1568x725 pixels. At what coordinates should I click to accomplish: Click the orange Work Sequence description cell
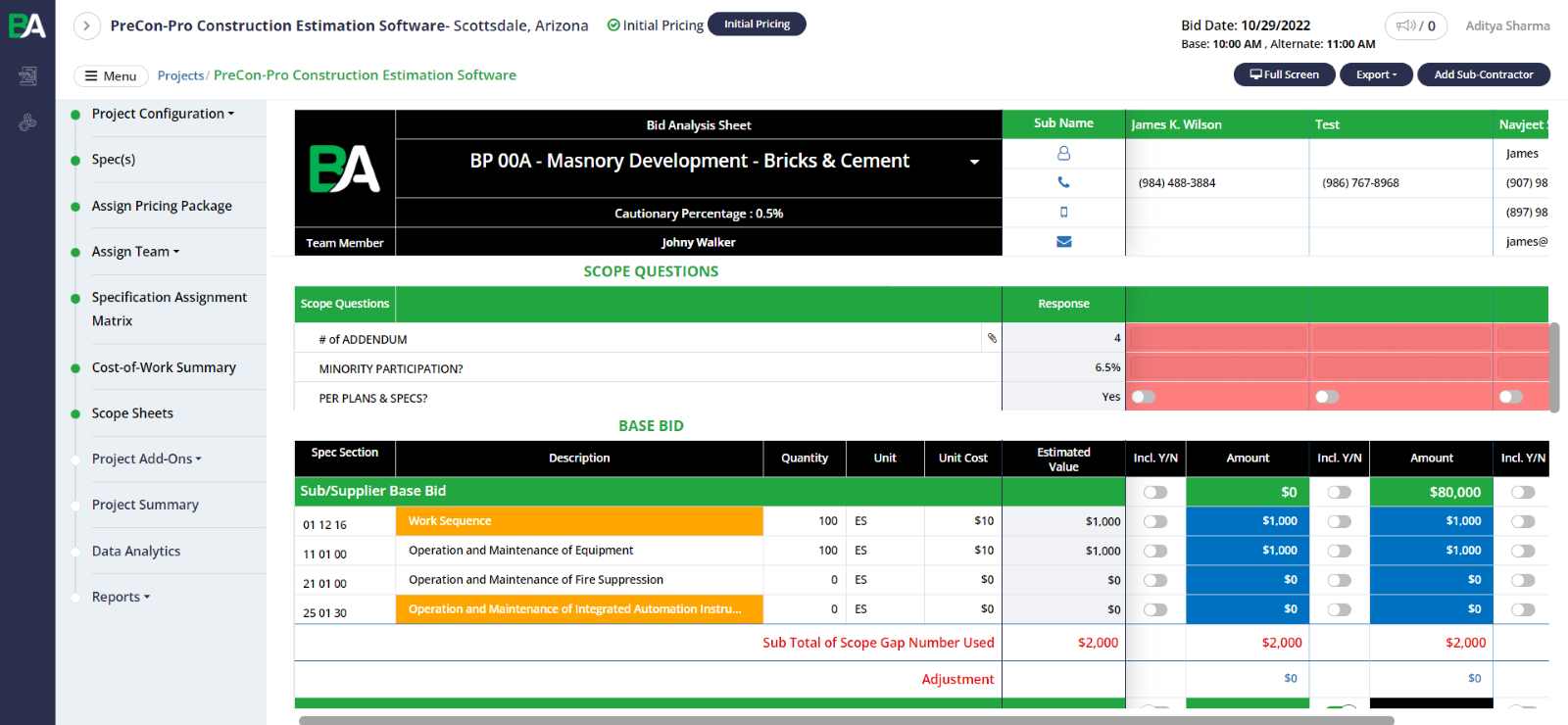pyautogui.click(x=579, y=521)
